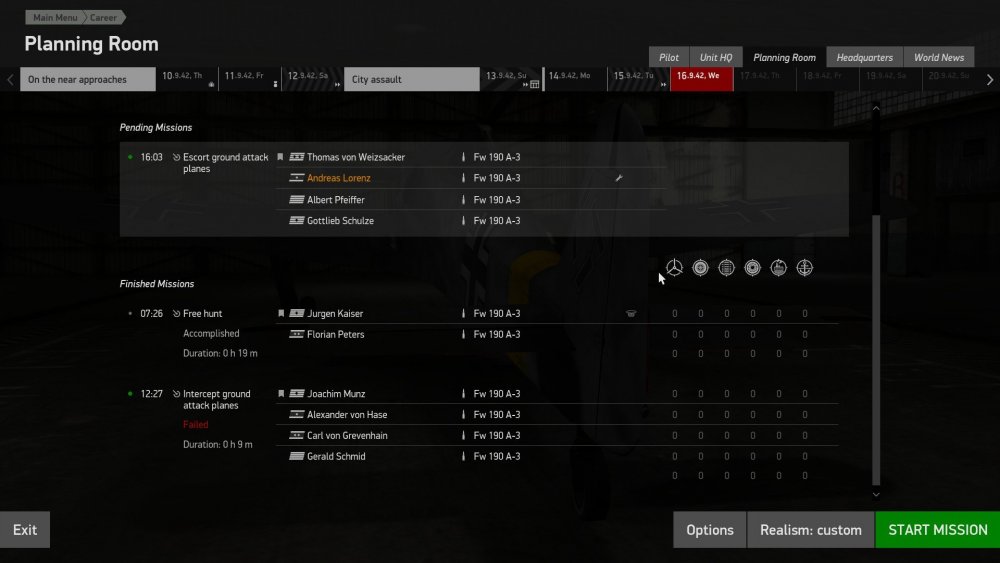Click the mission list down scroll arrow
Screen dimensions: 1000x563
pos(876,495)
